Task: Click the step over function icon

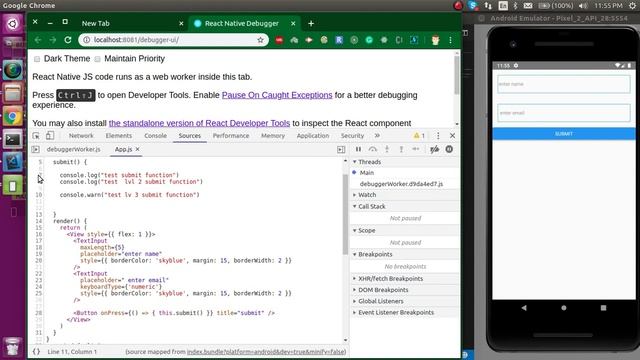Action: (x=372, y=149)
